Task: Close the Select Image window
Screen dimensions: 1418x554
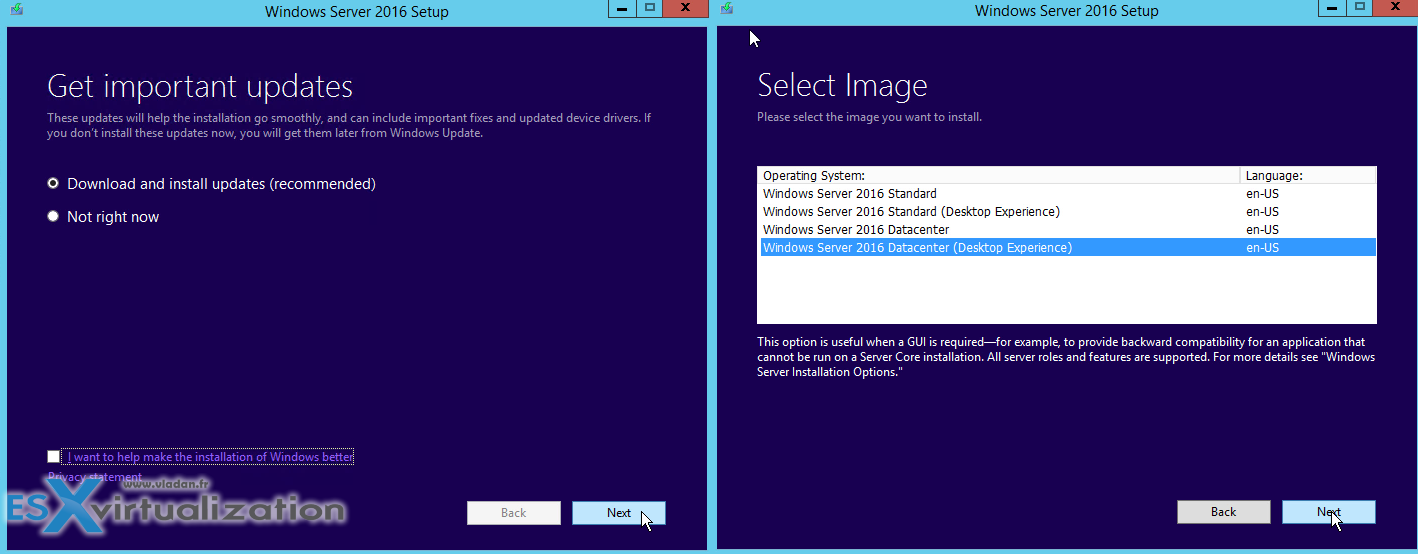Action: [x=1395, y=8]
